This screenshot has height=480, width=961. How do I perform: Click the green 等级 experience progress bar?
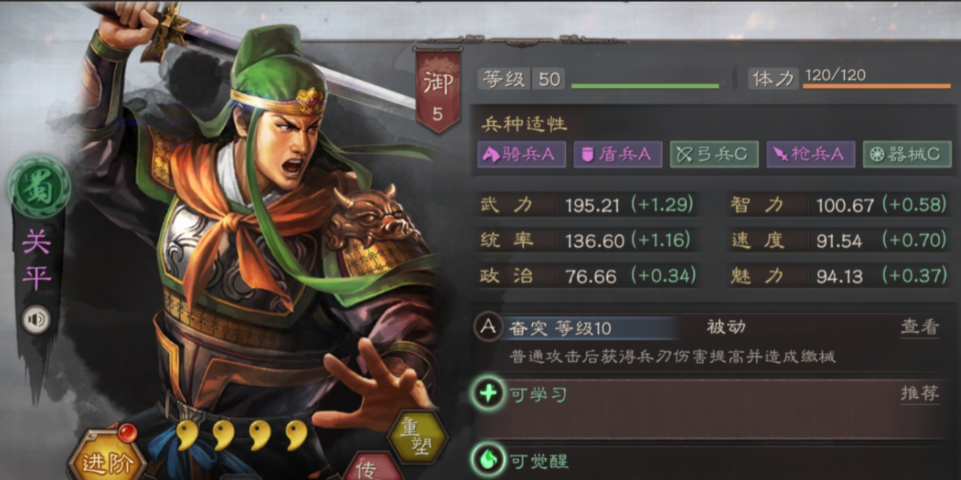[645, 86]
